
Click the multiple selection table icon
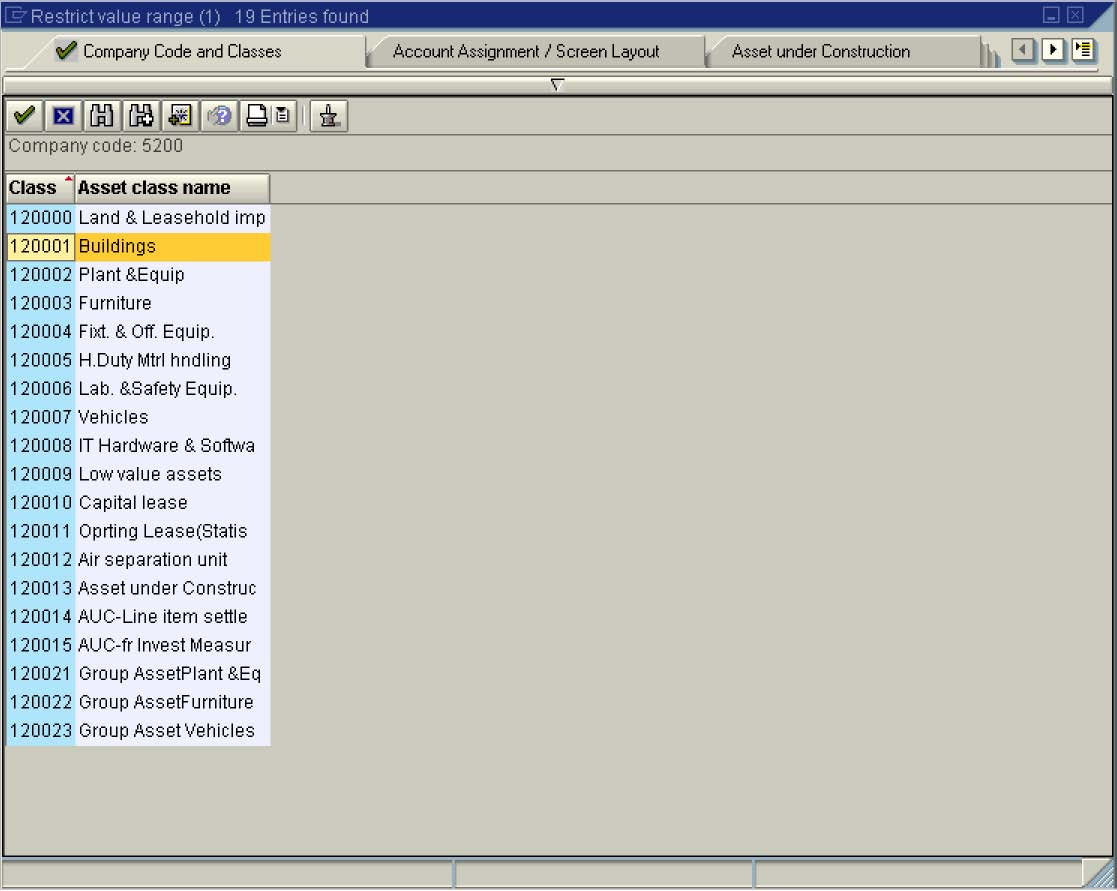point(180,115)
